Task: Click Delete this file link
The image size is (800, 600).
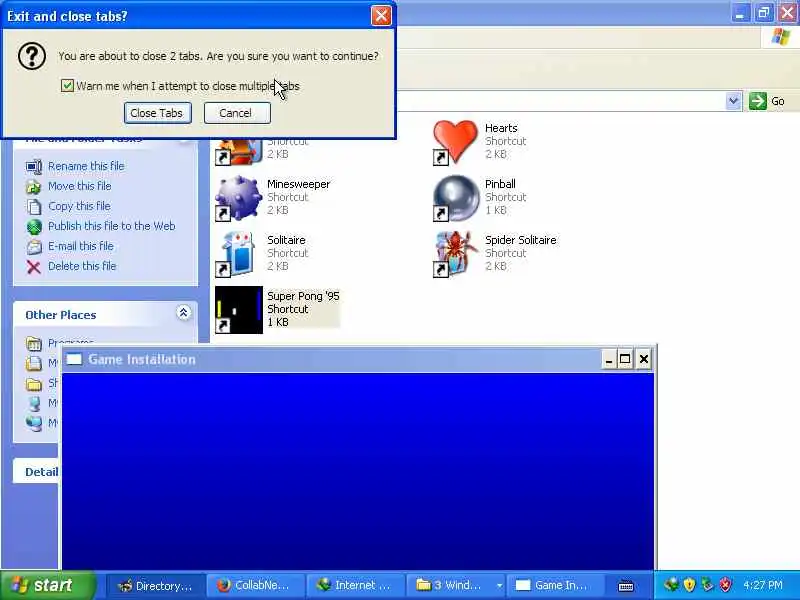Action: [x=82, y=266]
